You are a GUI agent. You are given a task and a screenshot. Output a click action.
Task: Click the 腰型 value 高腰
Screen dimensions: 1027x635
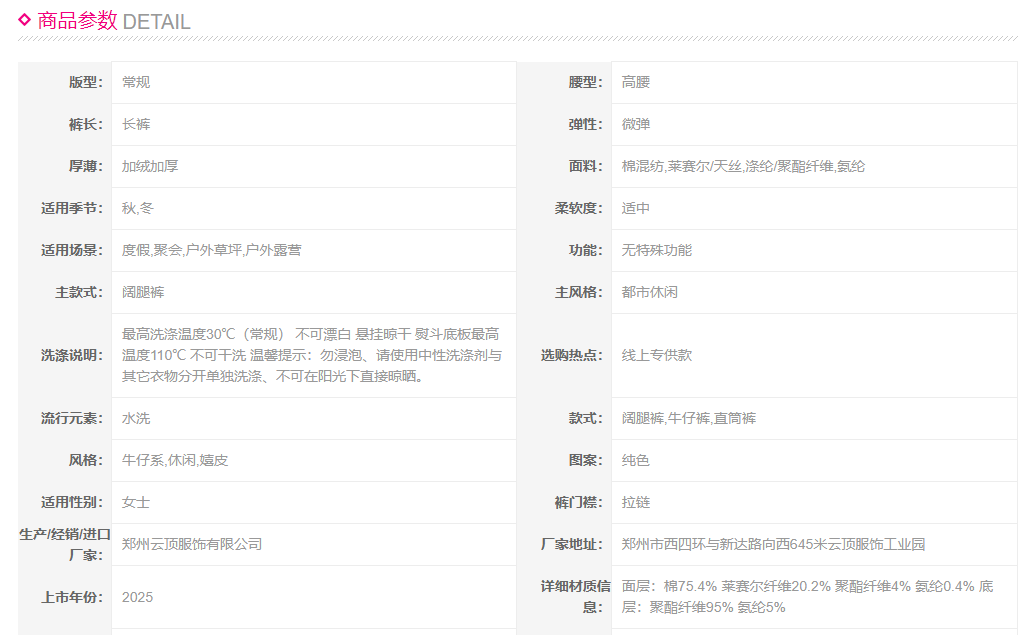tap(636, 82)
